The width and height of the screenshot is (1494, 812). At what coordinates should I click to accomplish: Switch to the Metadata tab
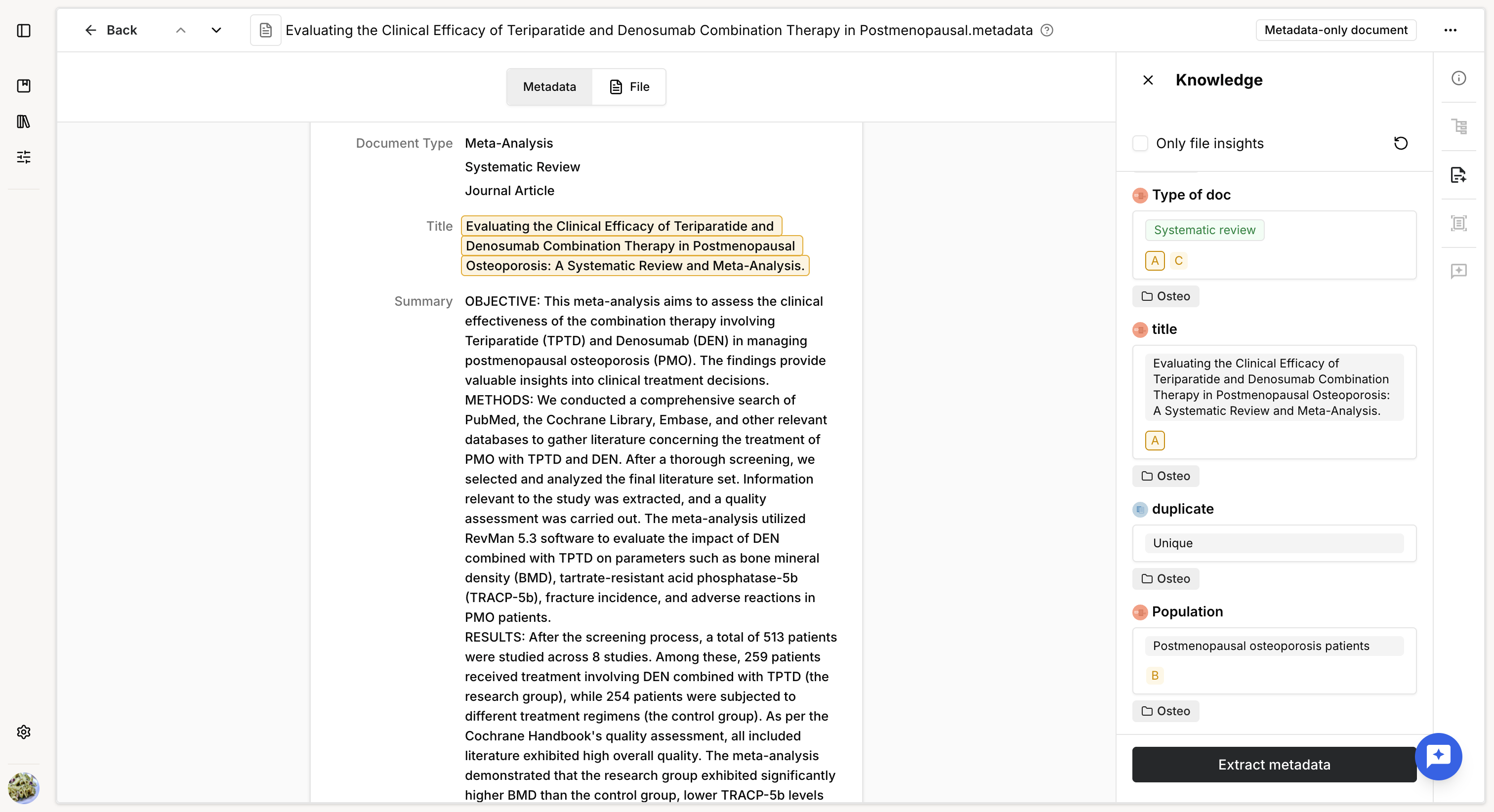(x=549, y=87)
